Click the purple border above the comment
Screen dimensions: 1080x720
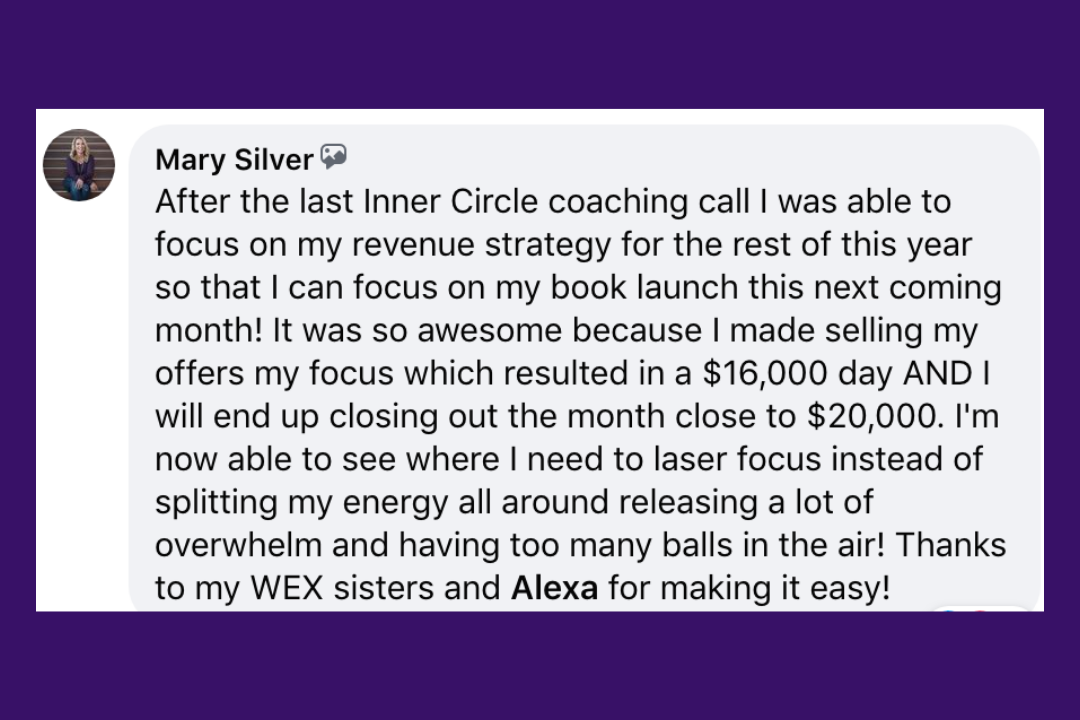point(540,54)
